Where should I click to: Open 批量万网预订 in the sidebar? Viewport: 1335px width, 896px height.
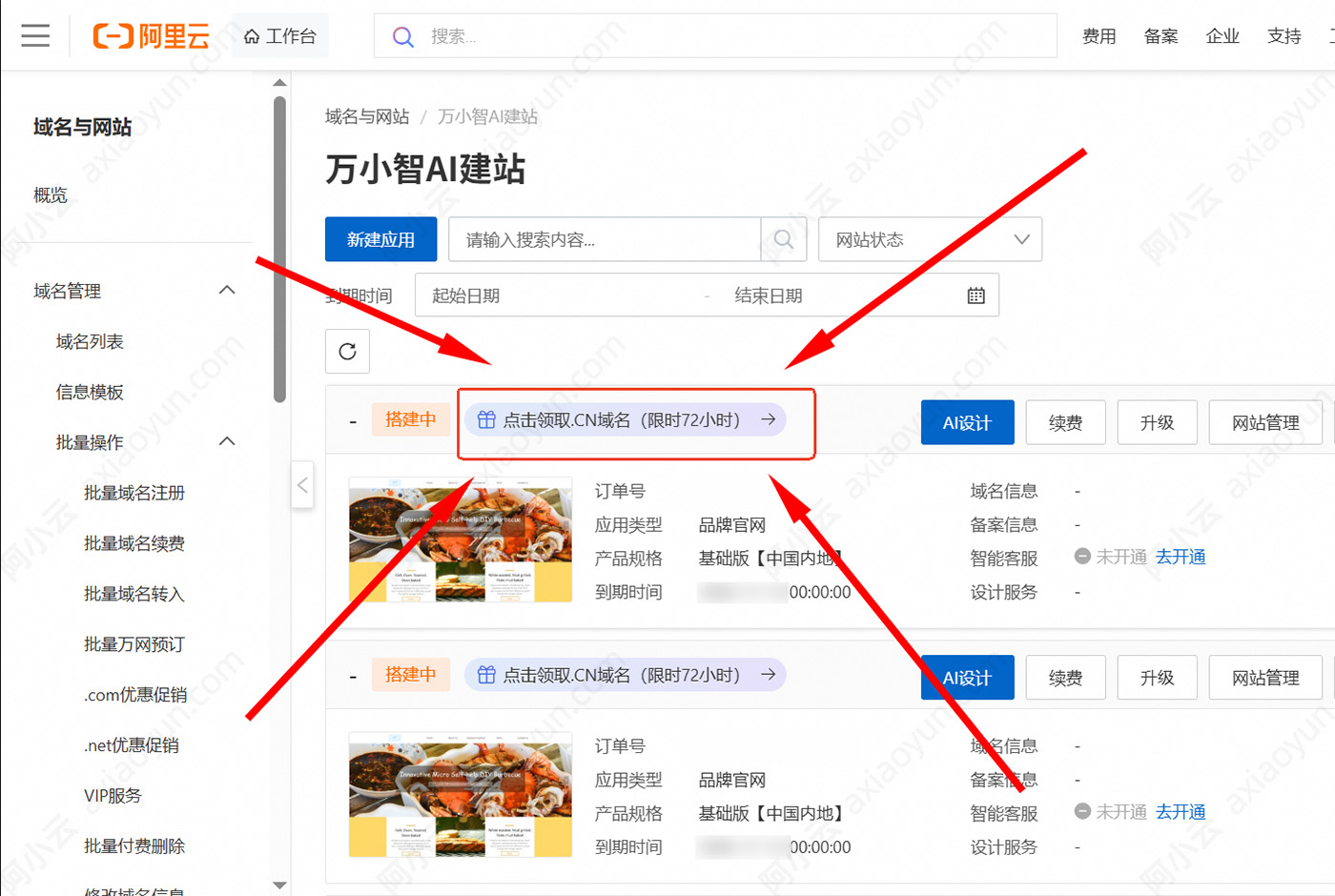point(134,644)
